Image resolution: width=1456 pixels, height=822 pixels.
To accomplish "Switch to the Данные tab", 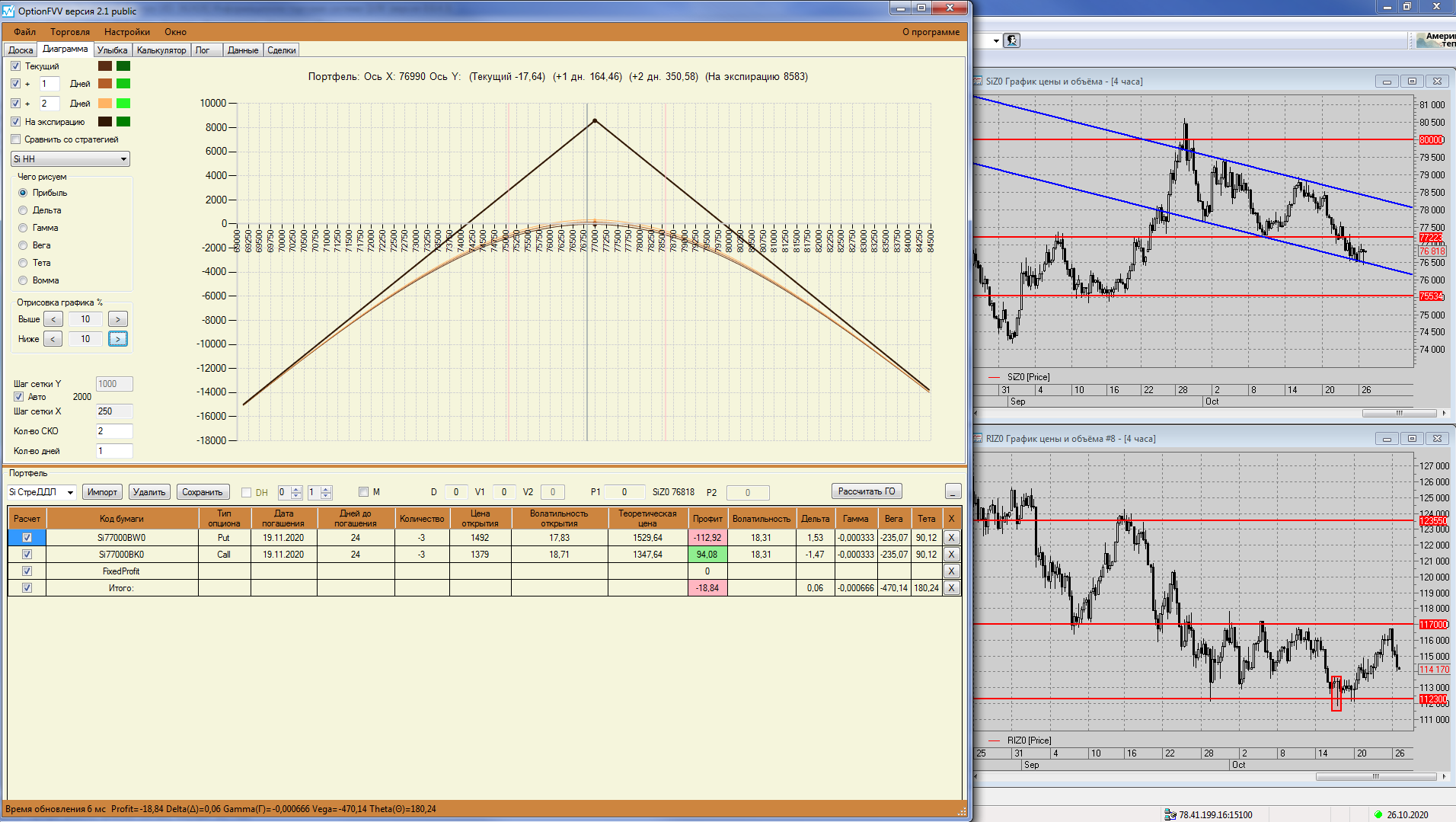I will click(x=243, y=50).
